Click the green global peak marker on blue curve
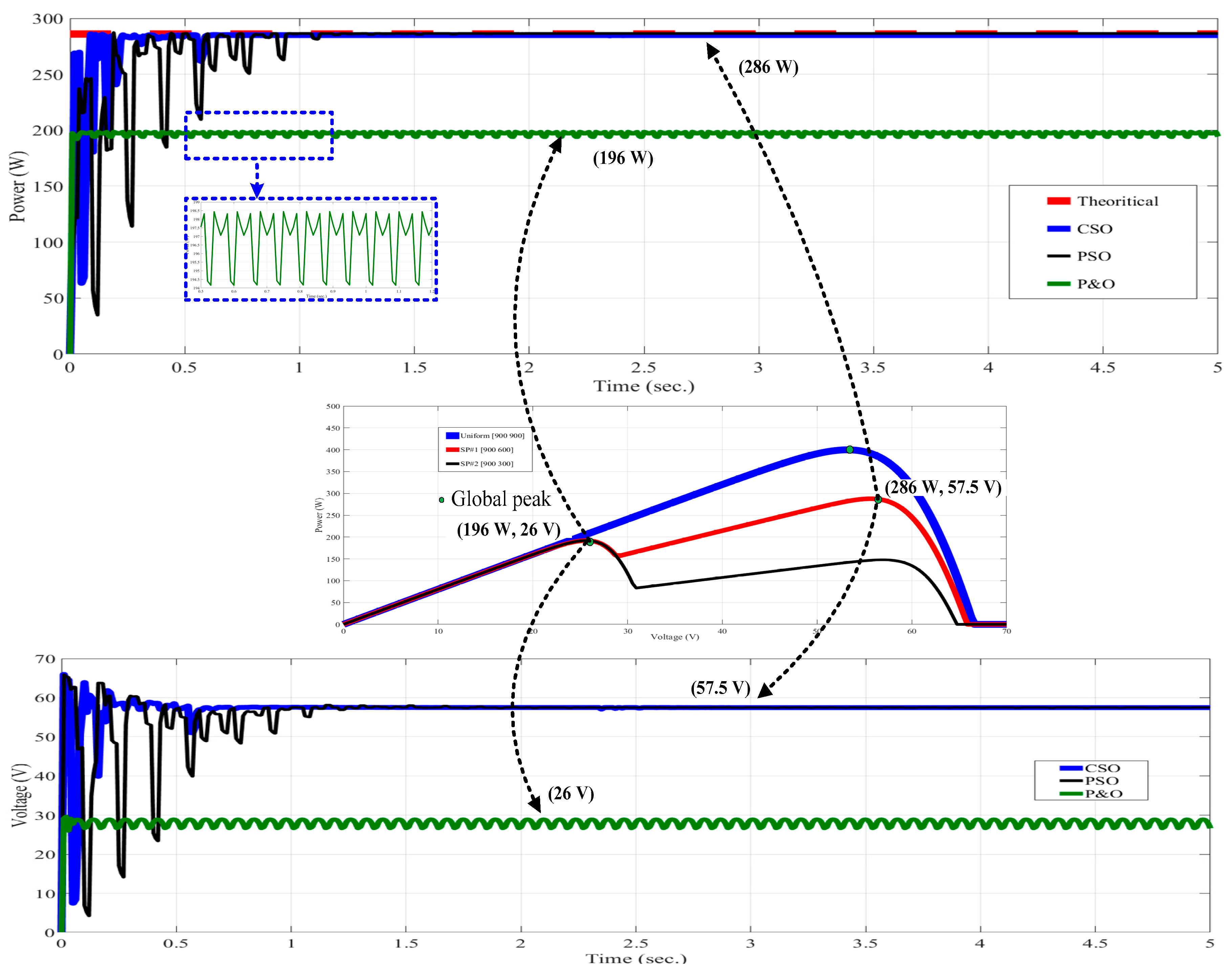 (x=850, y=450)
